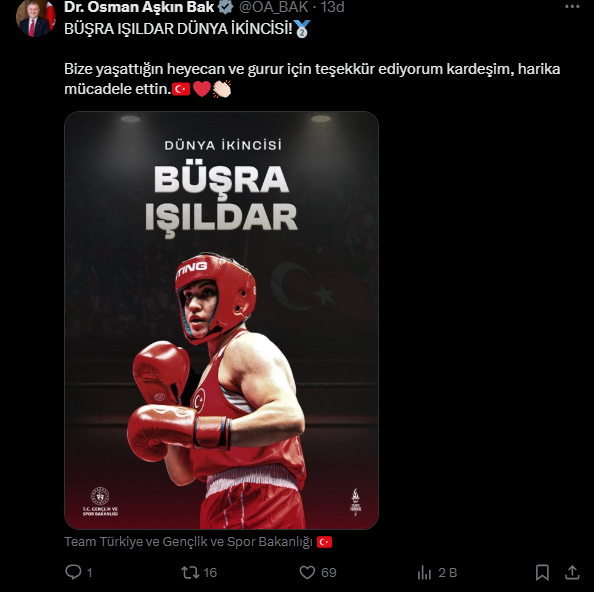Open the Dr. Osman Aşkın Bak display name
The height and width of the screenshot is (592, 594).
click(x=139, y=7)
